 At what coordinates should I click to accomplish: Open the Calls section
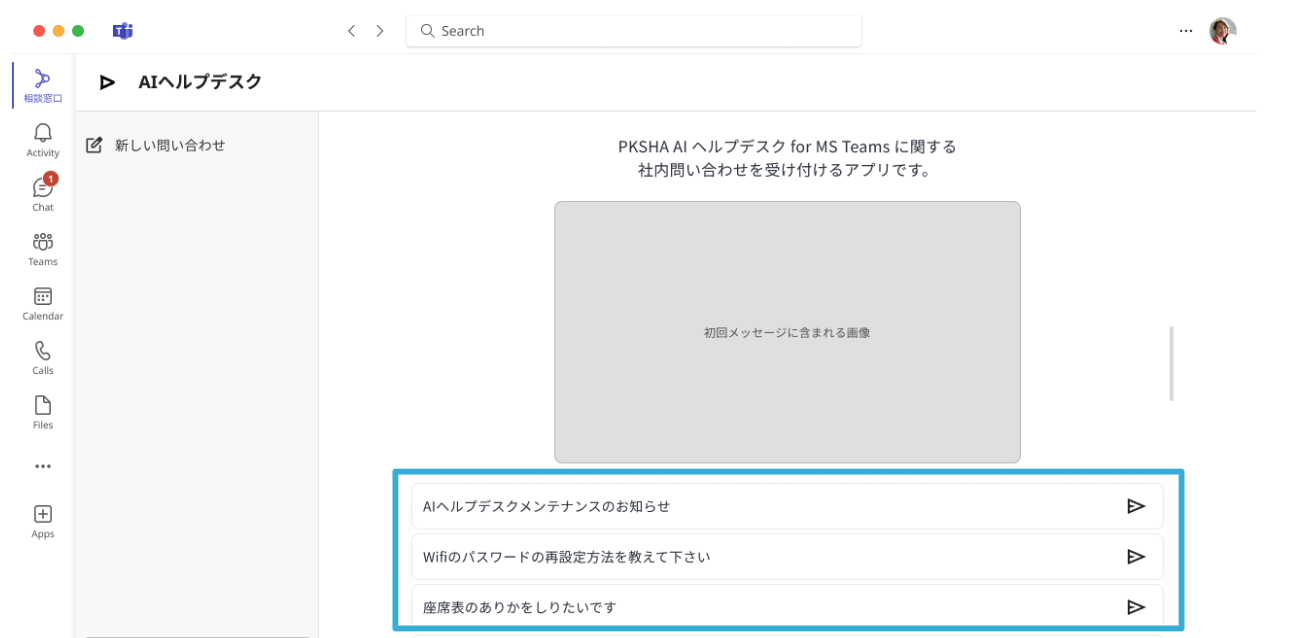pos(43,357)
